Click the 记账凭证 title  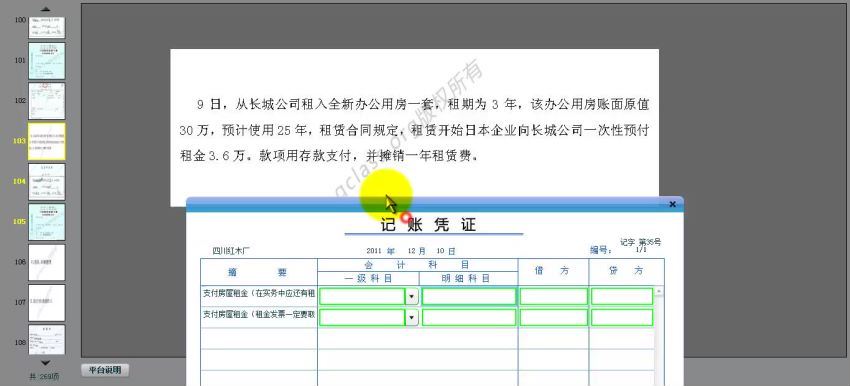point(428,225)
